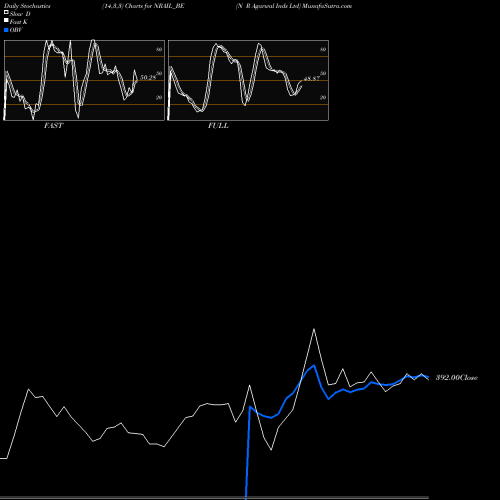Image resolution: width=500 pixels, height=500 pixels.
Task: Click the 20 axis label in FULL chart
Action: tap(323, 97)
